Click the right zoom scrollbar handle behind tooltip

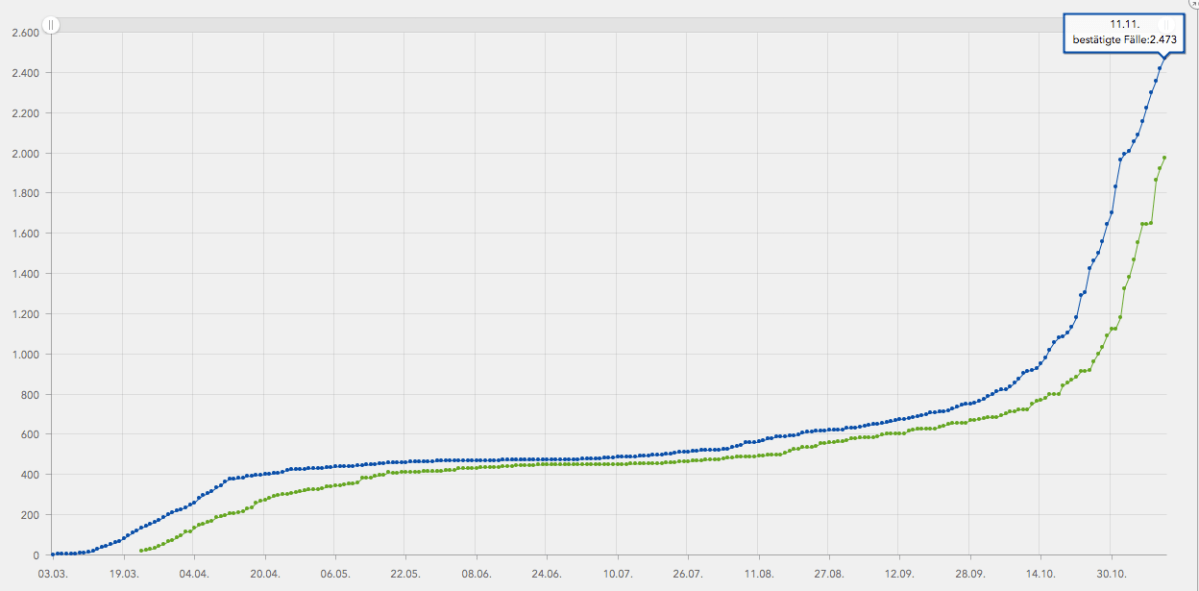click(x=1164, y=24)
